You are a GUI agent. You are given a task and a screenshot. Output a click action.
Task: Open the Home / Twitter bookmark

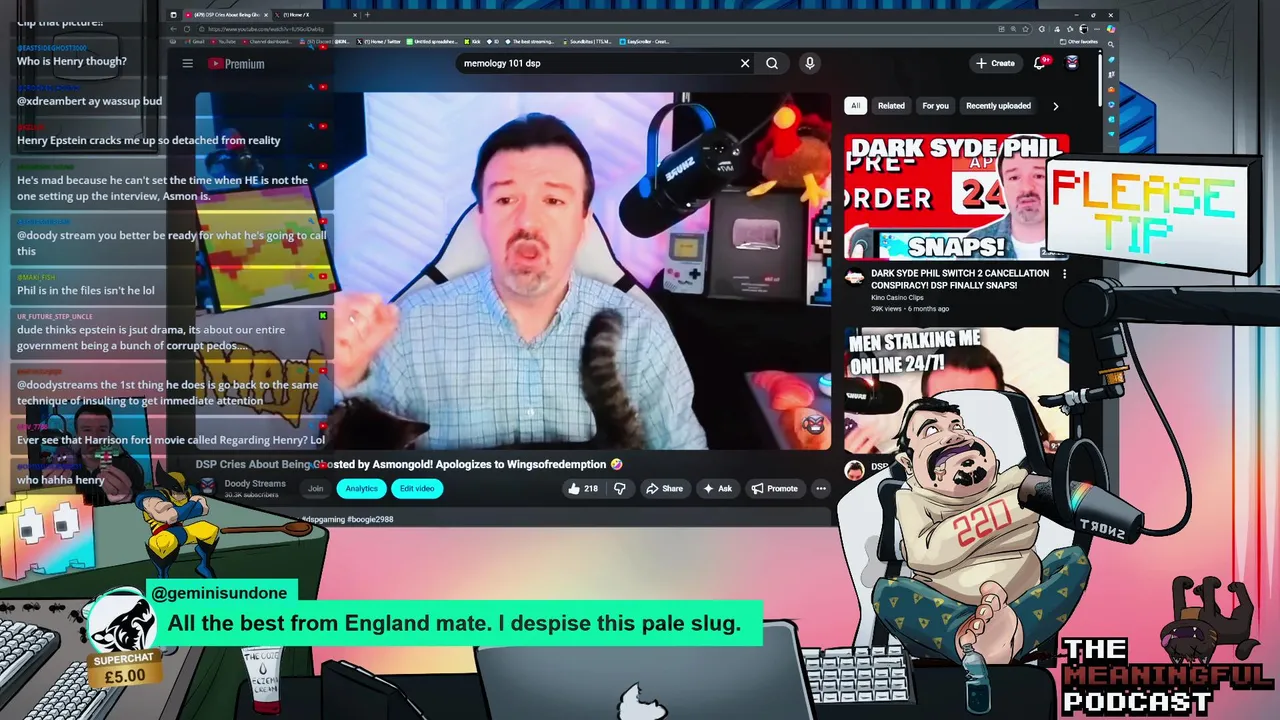379,42
